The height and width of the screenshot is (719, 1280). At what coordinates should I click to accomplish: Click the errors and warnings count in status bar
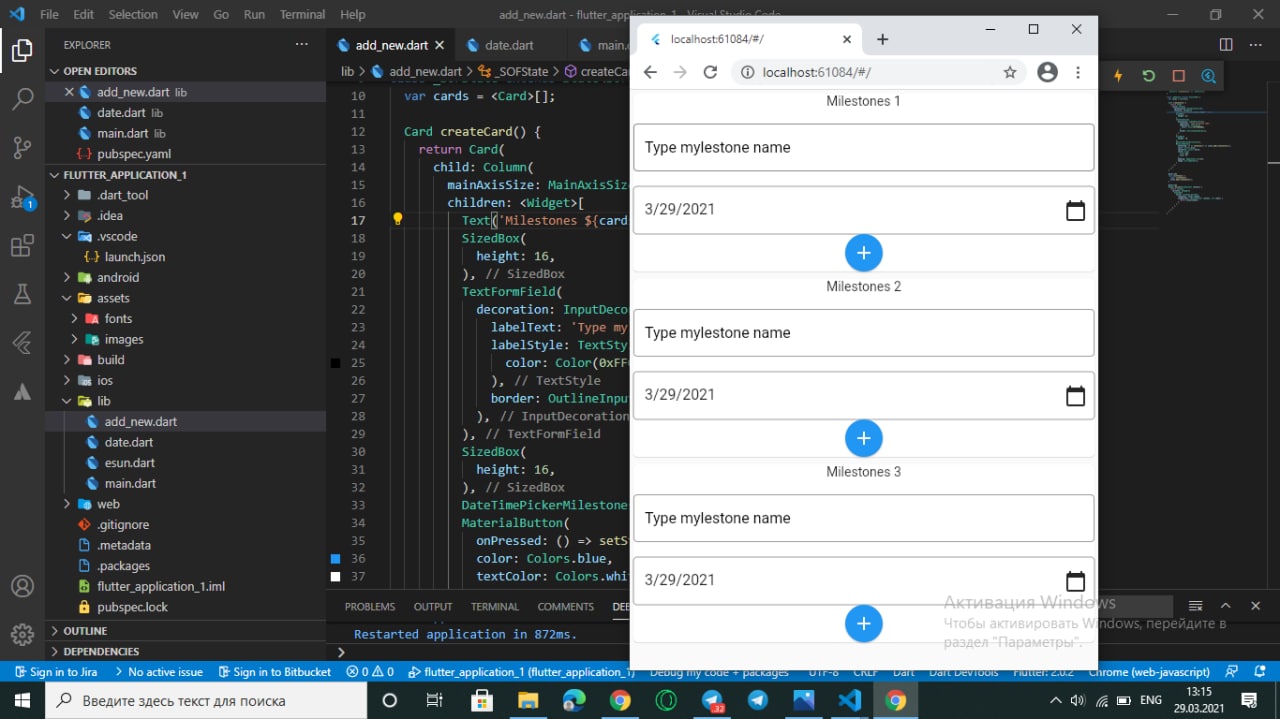[370, 672]
